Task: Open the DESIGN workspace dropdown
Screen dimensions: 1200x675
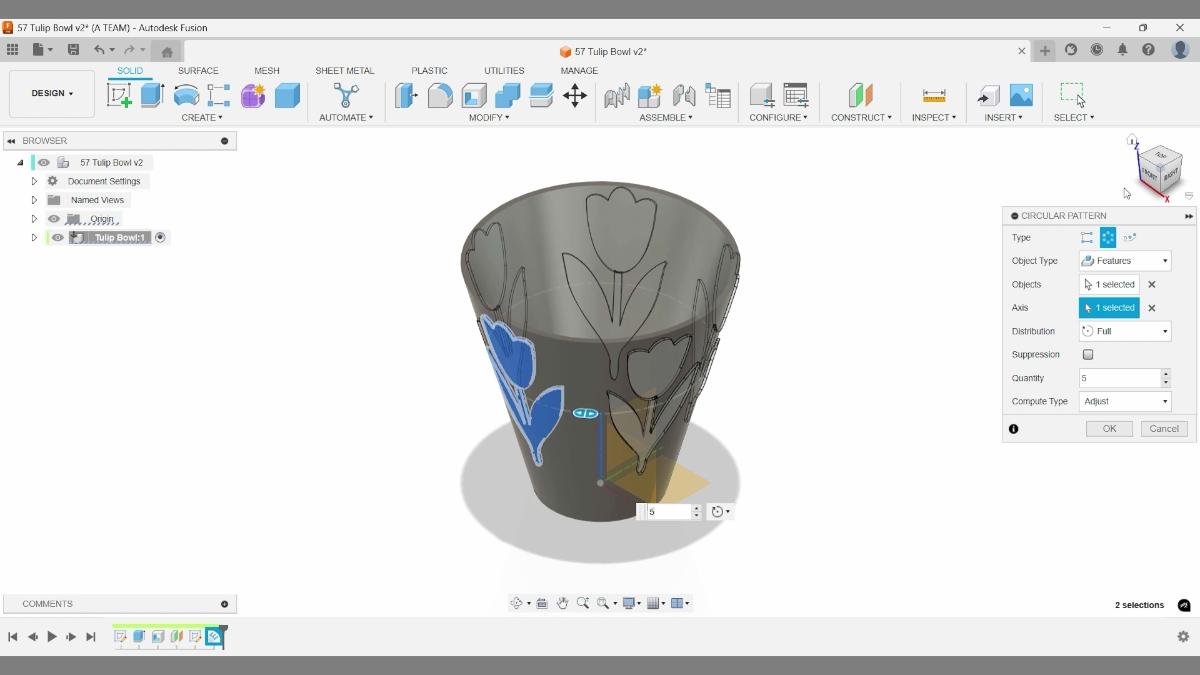Action: point(52,93)
